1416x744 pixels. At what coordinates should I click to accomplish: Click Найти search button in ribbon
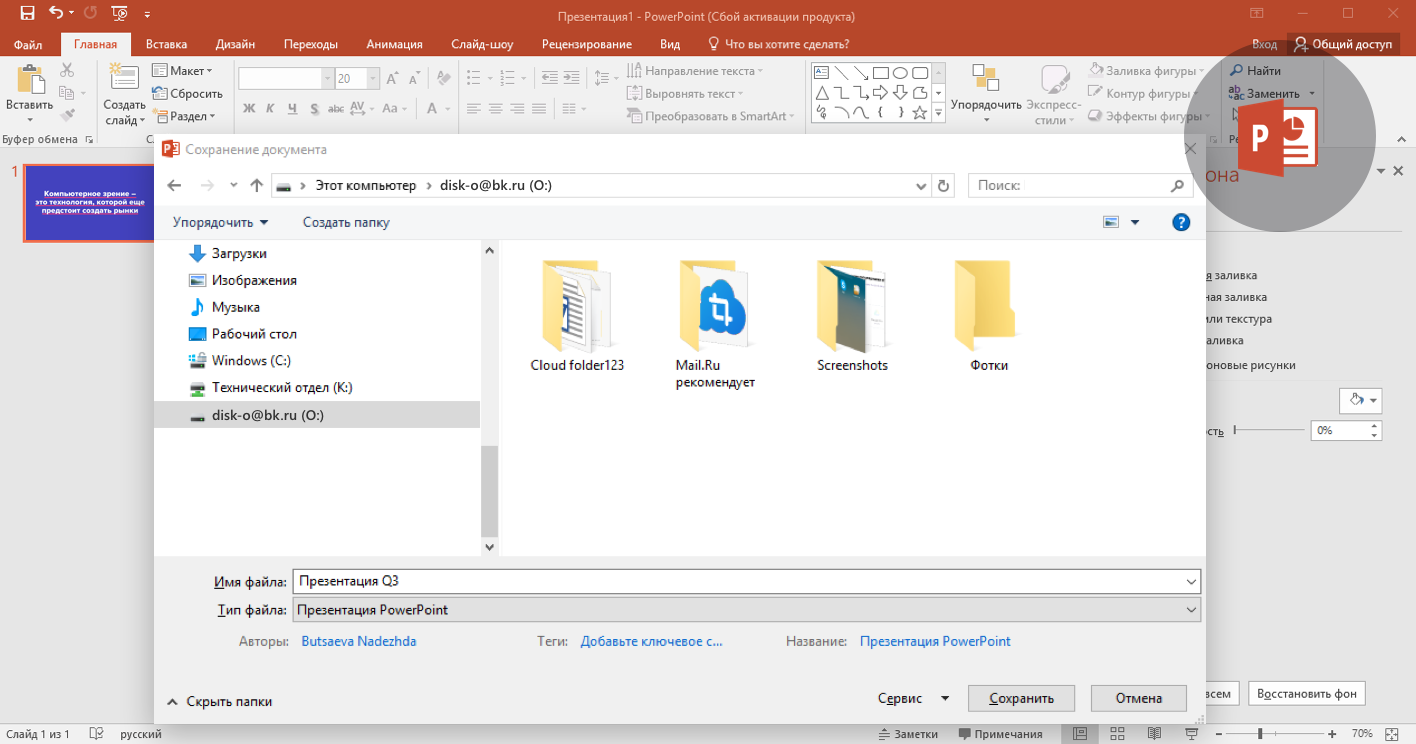point(1255,71)
